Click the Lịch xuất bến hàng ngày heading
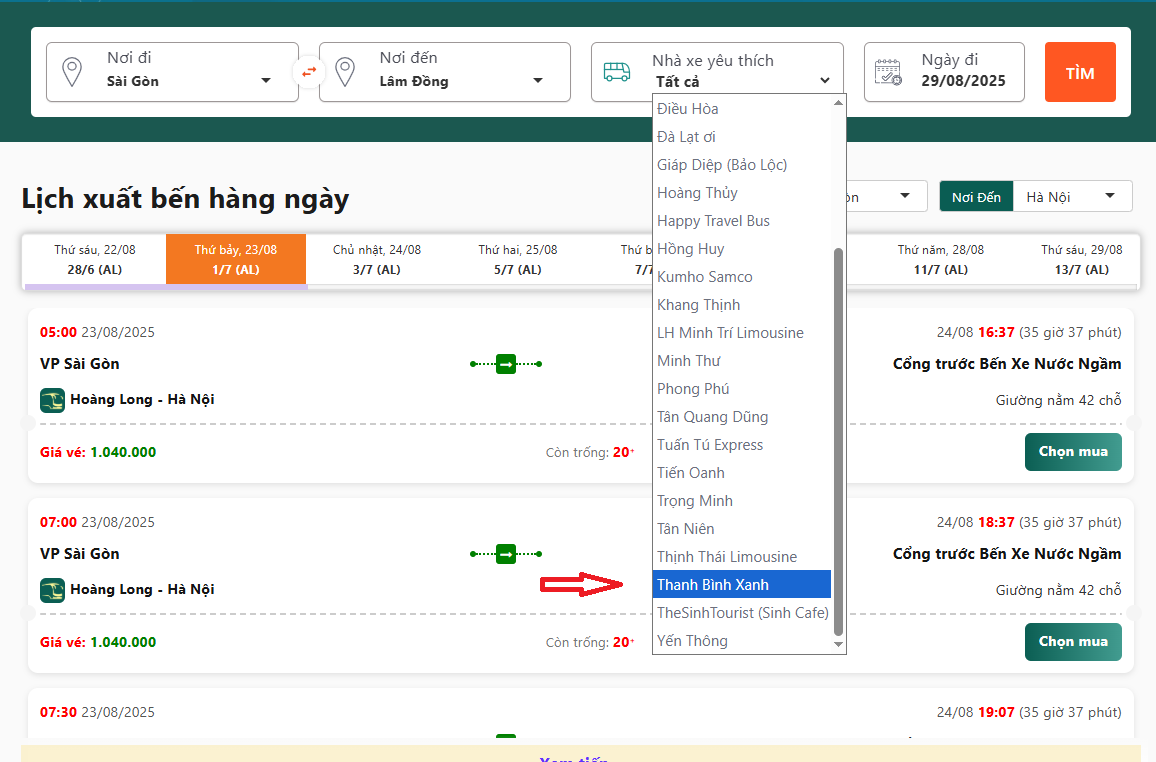 (185, 199)
